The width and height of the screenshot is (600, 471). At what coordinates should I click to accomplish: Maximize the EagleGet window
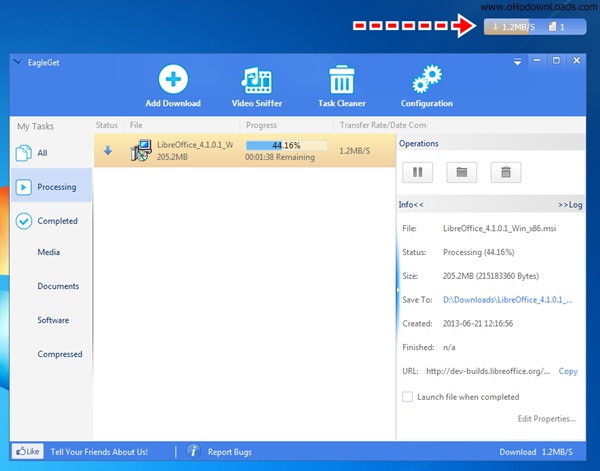[556, 60]
